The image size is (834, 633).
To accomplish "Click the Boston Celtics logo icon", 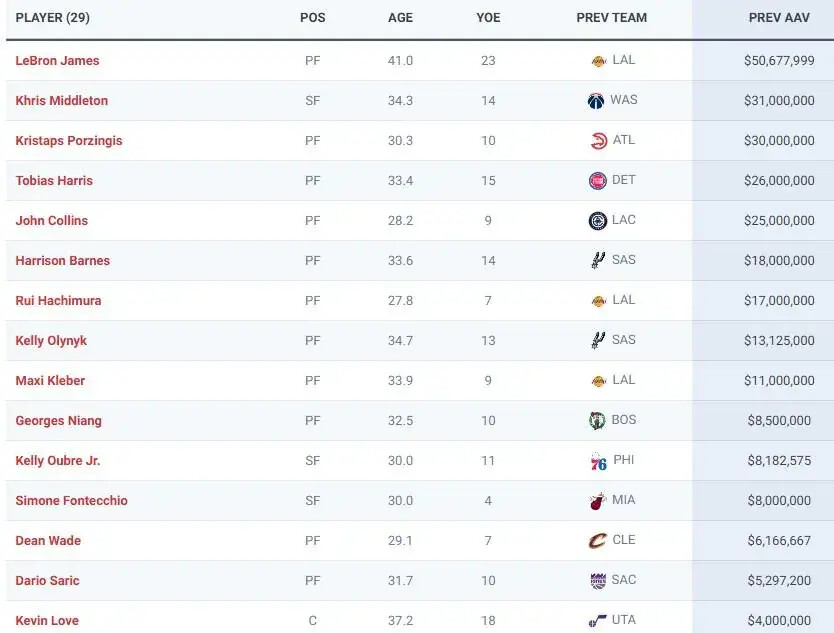I will pos(598,421).
